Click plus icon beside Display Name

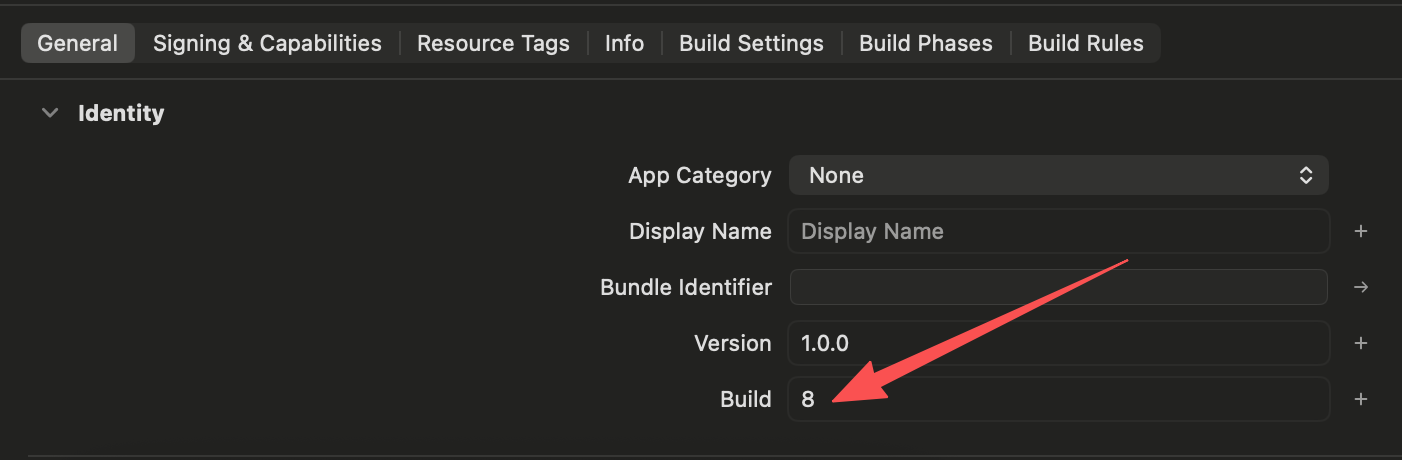pos(1360,231)
